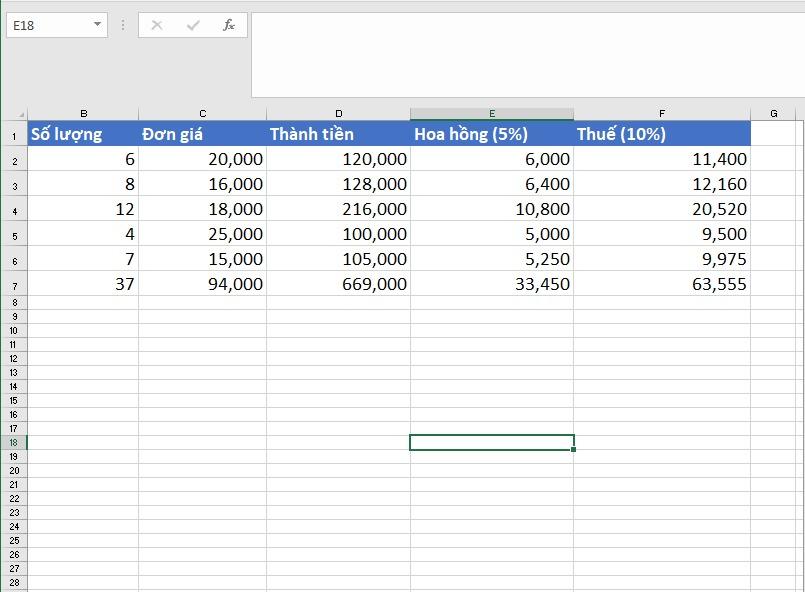805x592 pixels.
Task: Select row 7 header
Action: click(x=16, y=284)
